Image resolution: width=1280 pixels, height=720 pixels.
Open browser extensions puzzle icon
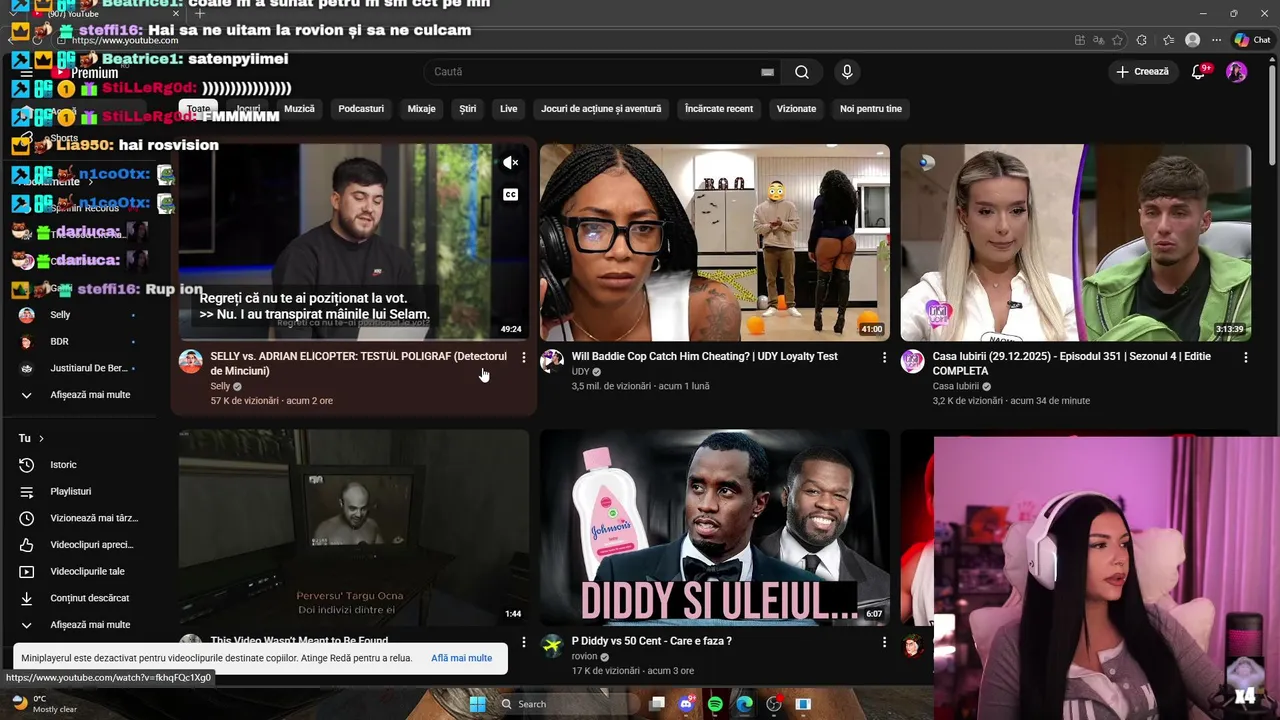click(x=1142, y=40)
